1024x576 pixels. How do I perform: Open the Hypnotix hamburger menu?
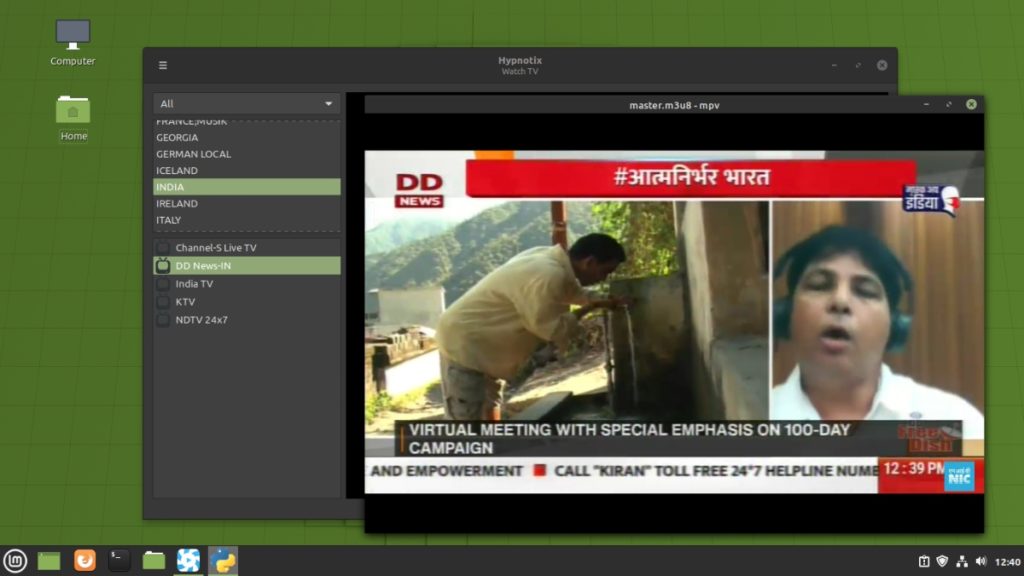162,65
